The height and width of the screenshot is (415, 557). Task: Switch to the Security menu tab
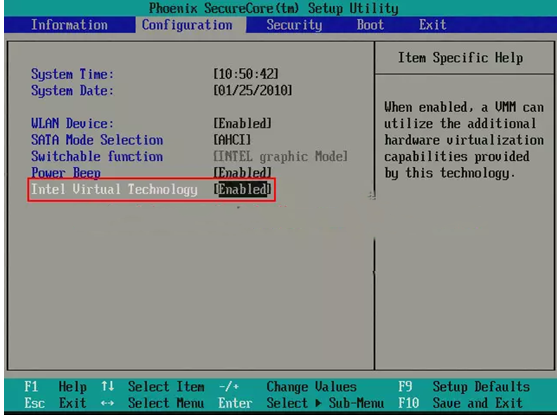coord(294,25)
